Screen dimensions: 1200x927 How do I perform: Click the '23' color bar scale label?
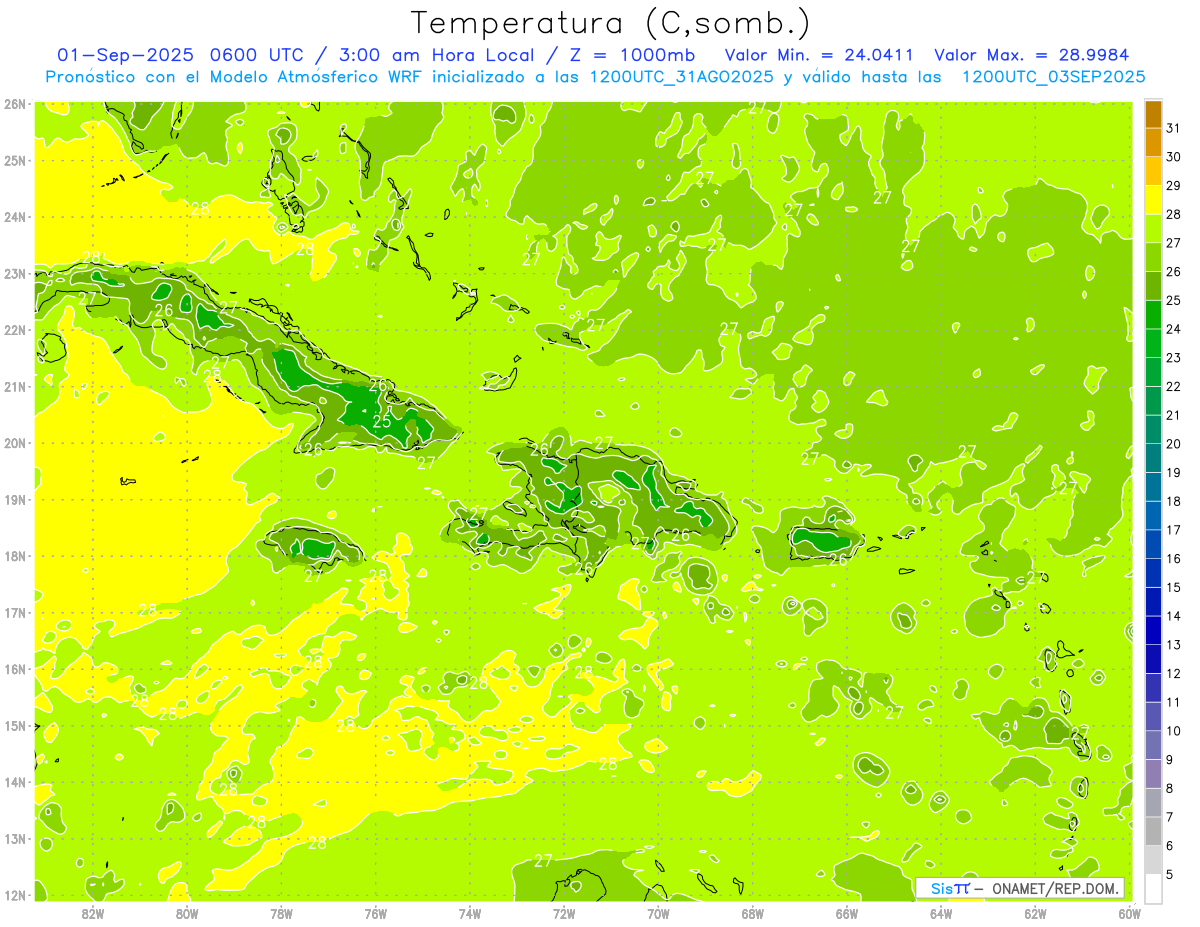pos(1174,358)
